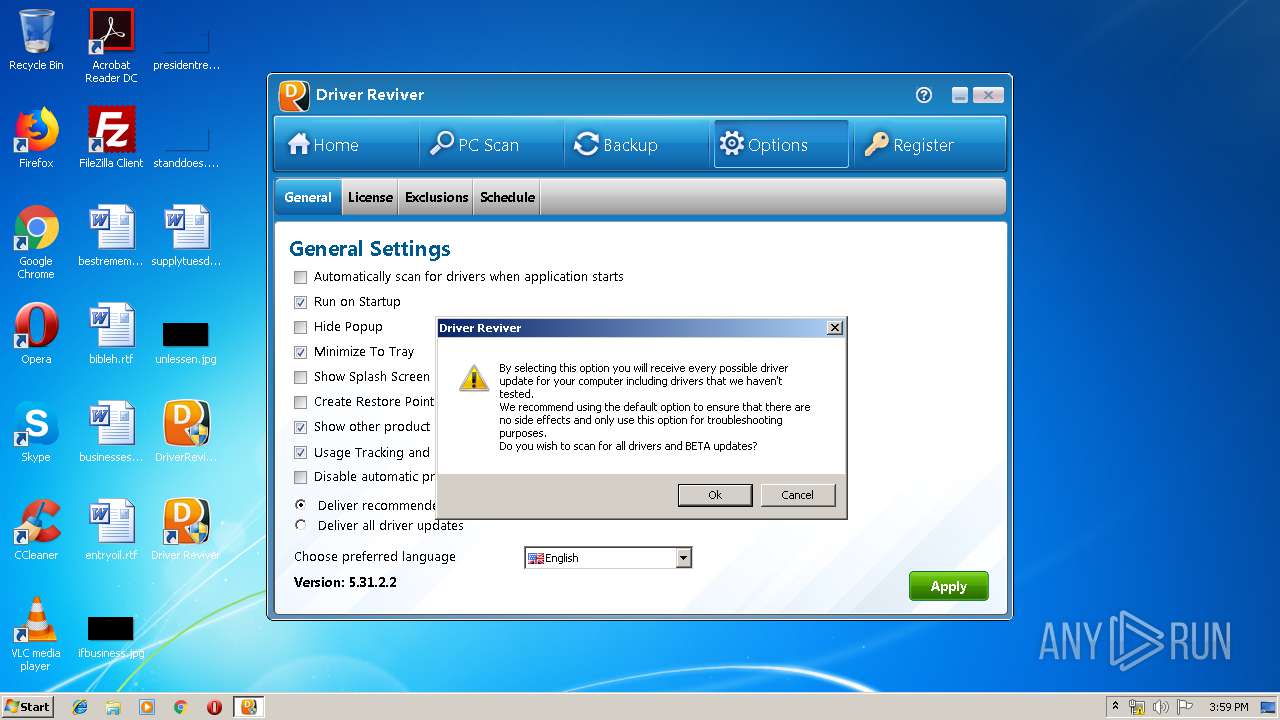This screenshot has height=720, width=1280.
Task: Open the Driver Reviver desktop shortcut
Action: 186,530
